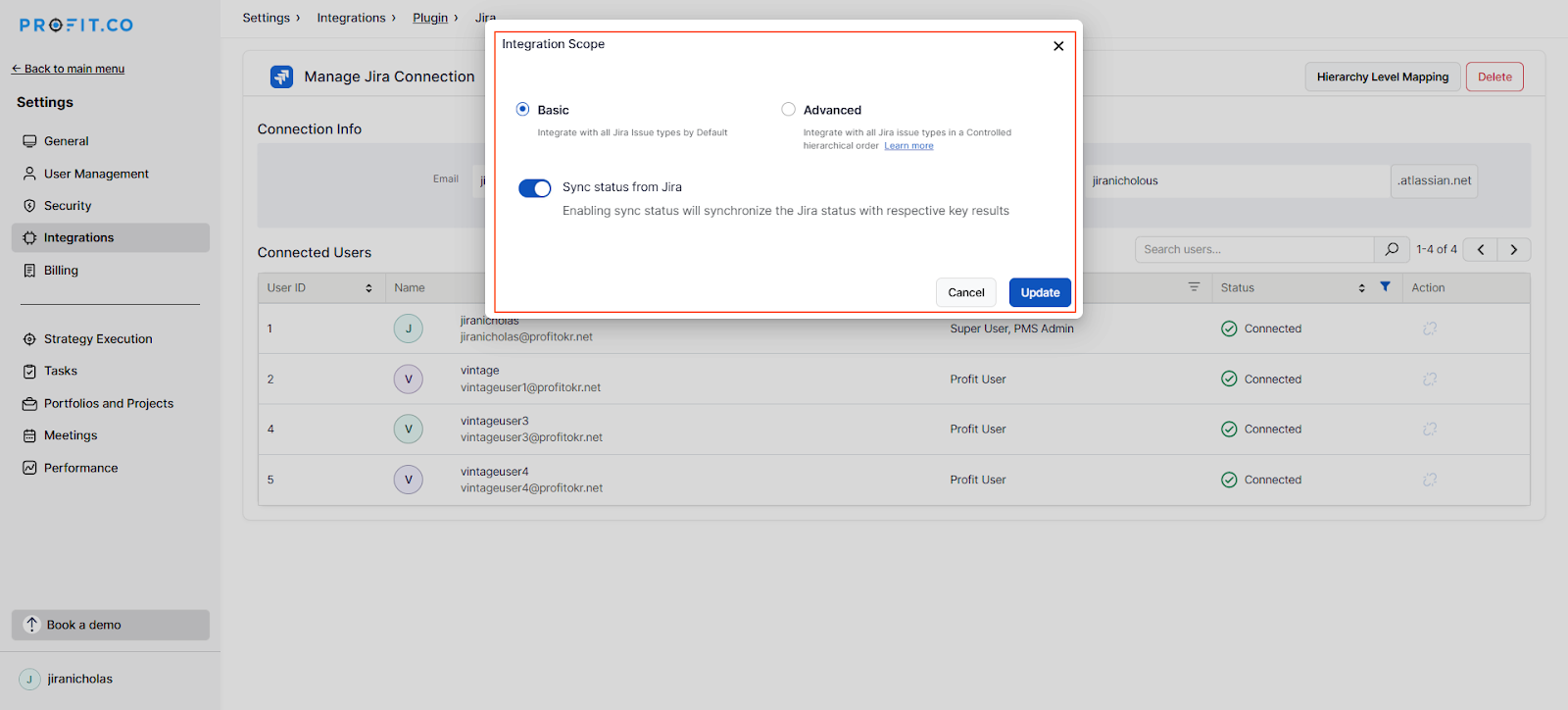Click the Profit.co logo
The height and width of the screenshot is (710, 1568).
tap(76, 25)
